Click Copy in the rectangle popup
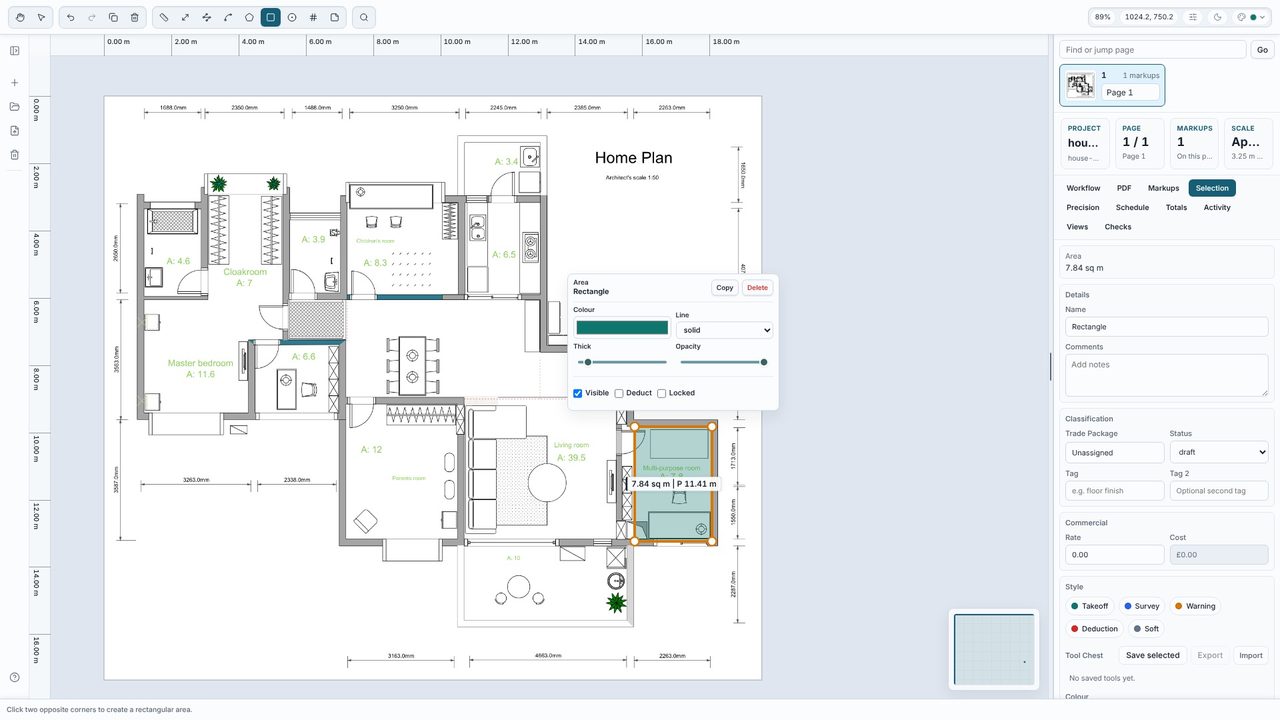The image size is (1280, 720). pyautogui.click(x=725, y=288)
